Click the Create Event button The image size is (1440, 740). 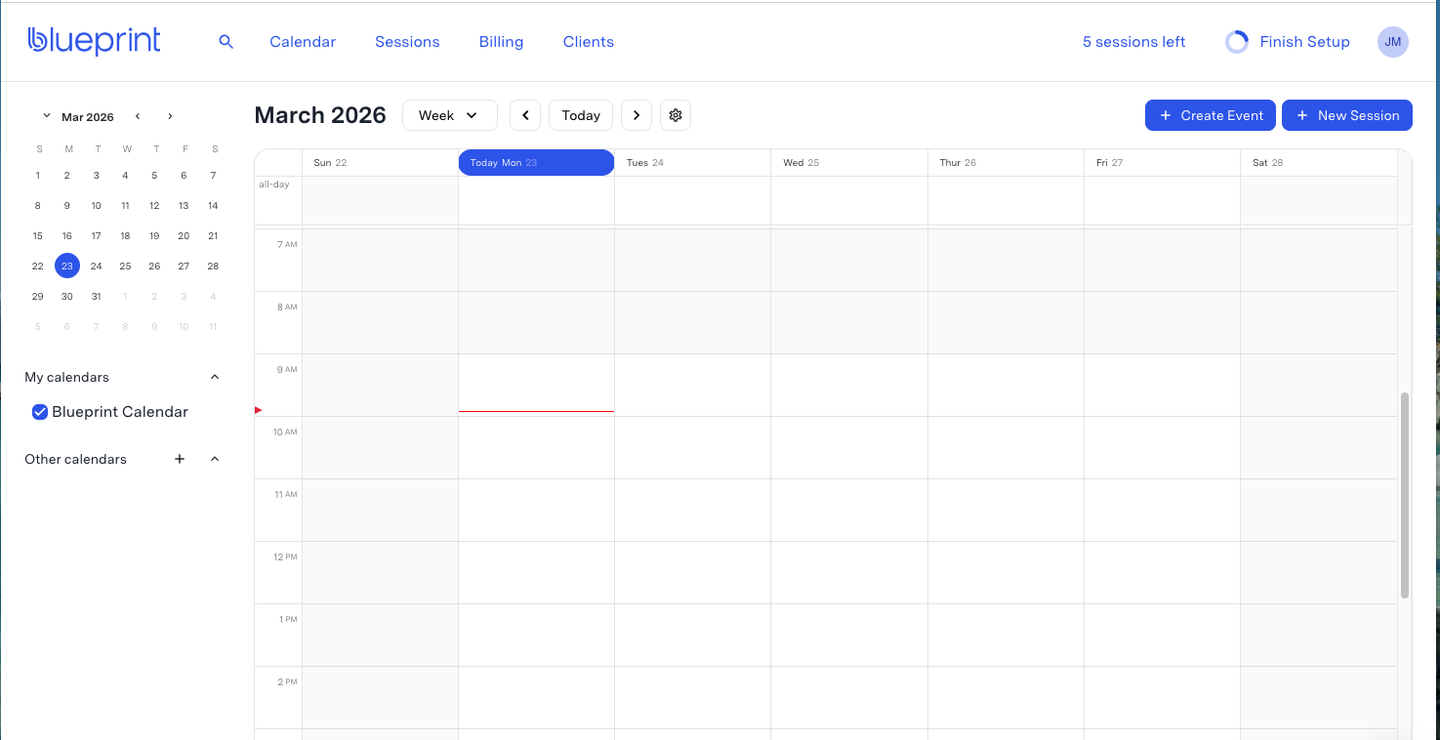[1210, 115]
